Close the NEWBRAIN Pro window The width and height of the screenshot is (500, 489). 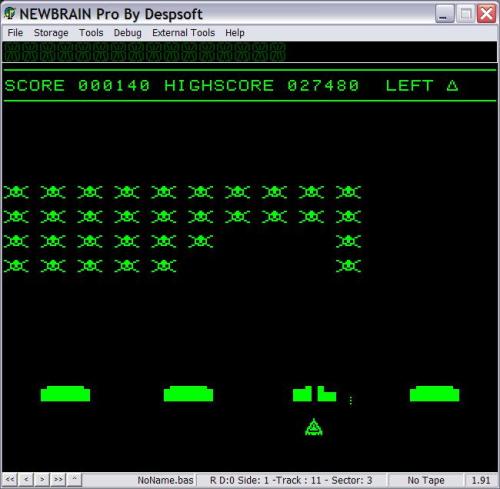(x=486, y=14)
